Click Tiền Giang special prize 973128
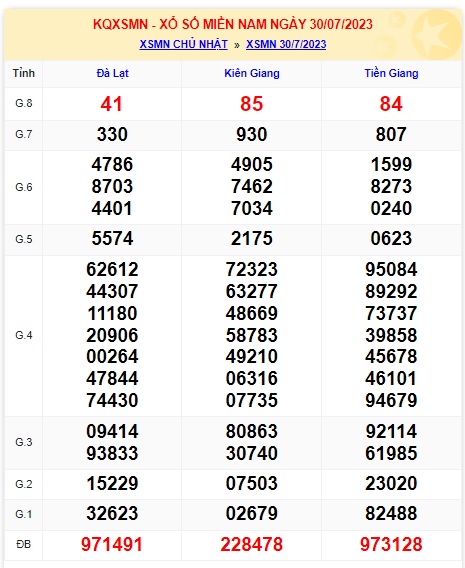The width and height of the screenshot is (465, 568). click(391, 544)
